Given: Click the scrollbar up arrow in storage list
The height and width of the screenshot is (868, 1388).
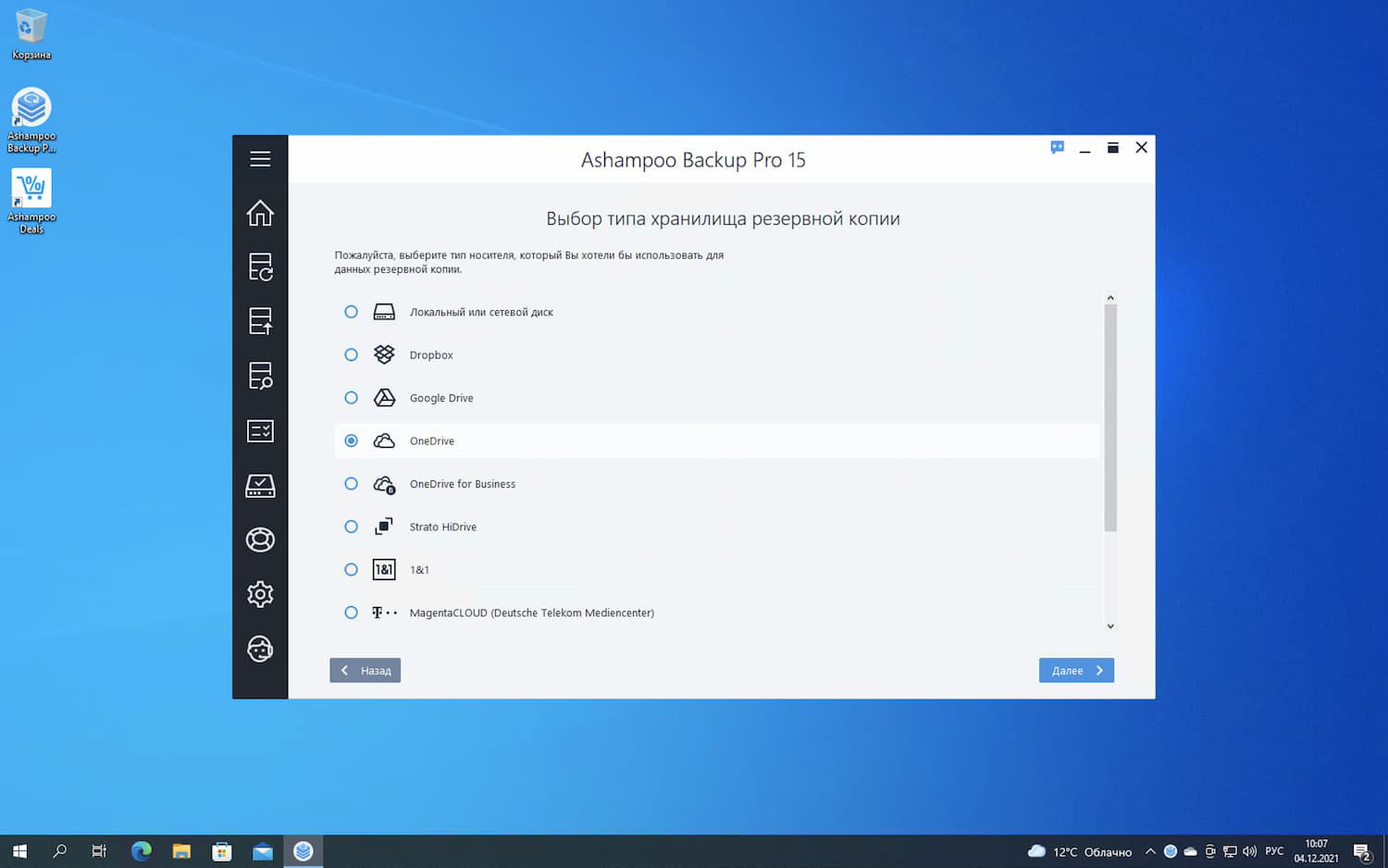Looking at the screenshot, I should tap(1110, 298).
